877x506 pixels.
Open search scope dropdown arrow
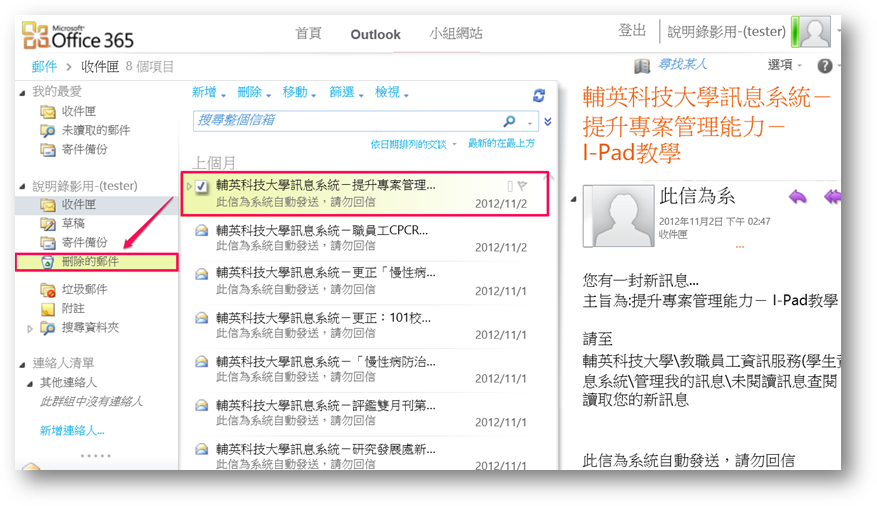pos(529,122)
